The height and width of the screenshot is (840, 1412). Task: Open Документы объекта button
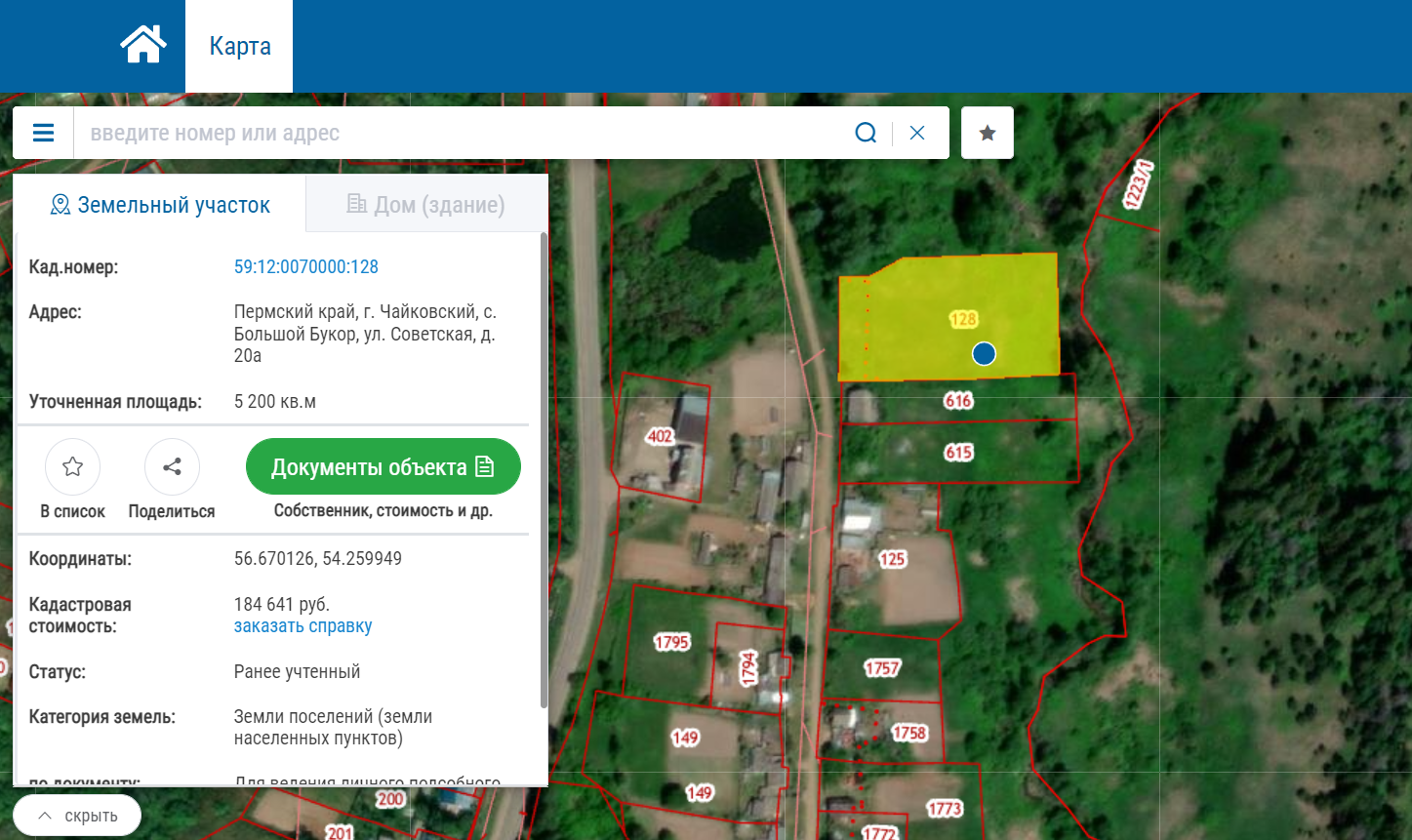pos(383,467)
